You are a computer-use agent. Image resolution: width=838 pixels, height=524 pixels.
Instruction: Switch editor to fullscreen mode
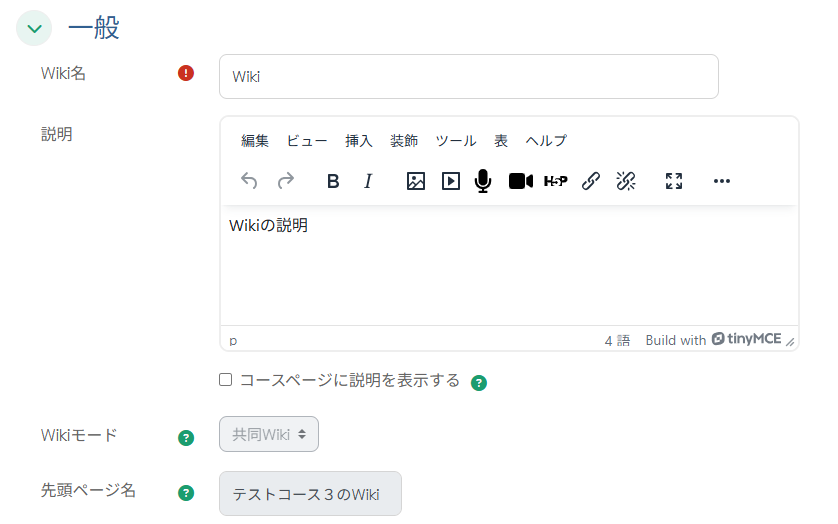pyautogui.click(x=674, y=181)
